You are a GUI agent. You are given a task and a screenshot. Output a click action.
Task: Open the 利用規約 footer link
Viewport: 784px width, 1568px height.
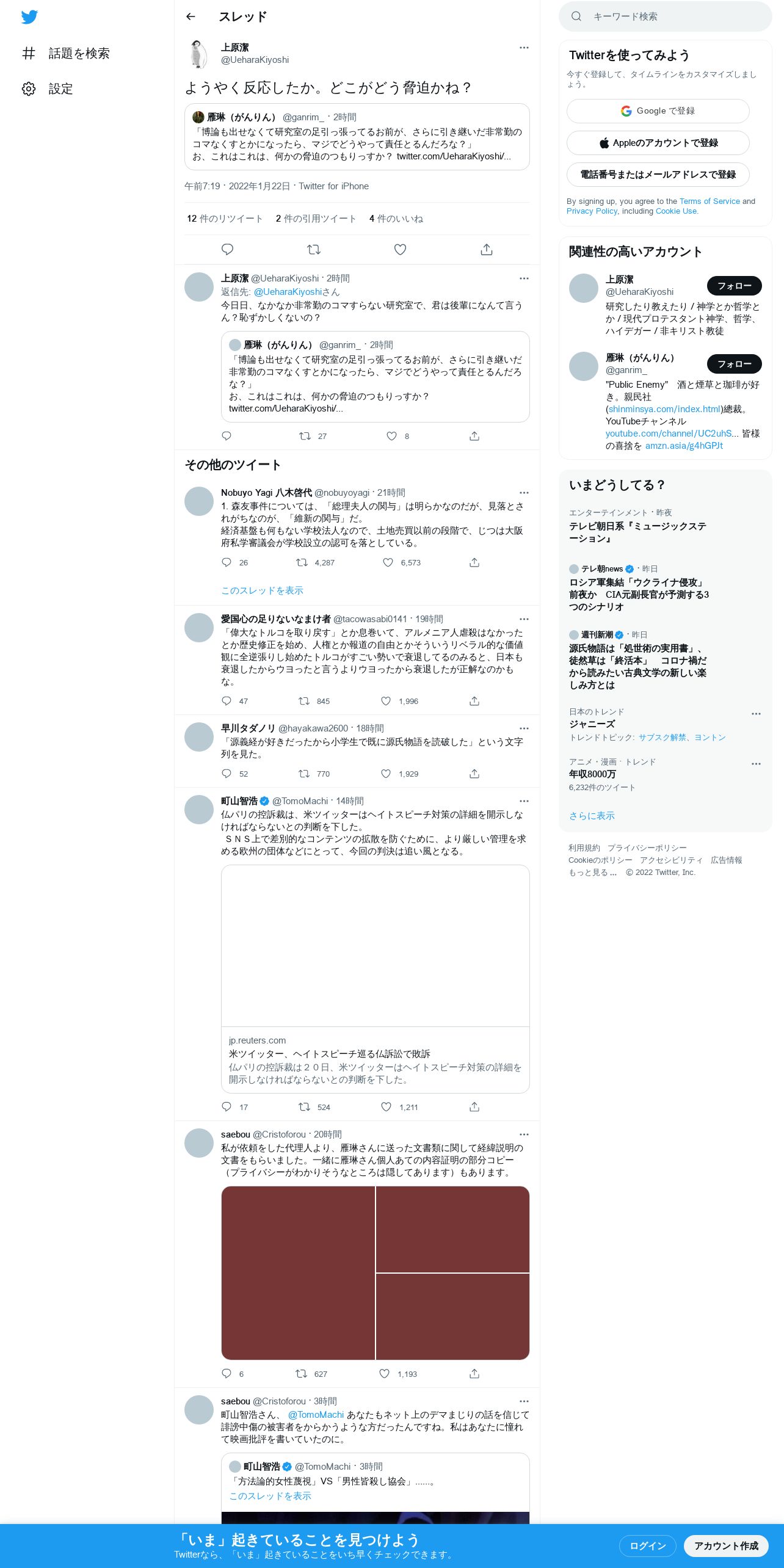pos(584,848)
